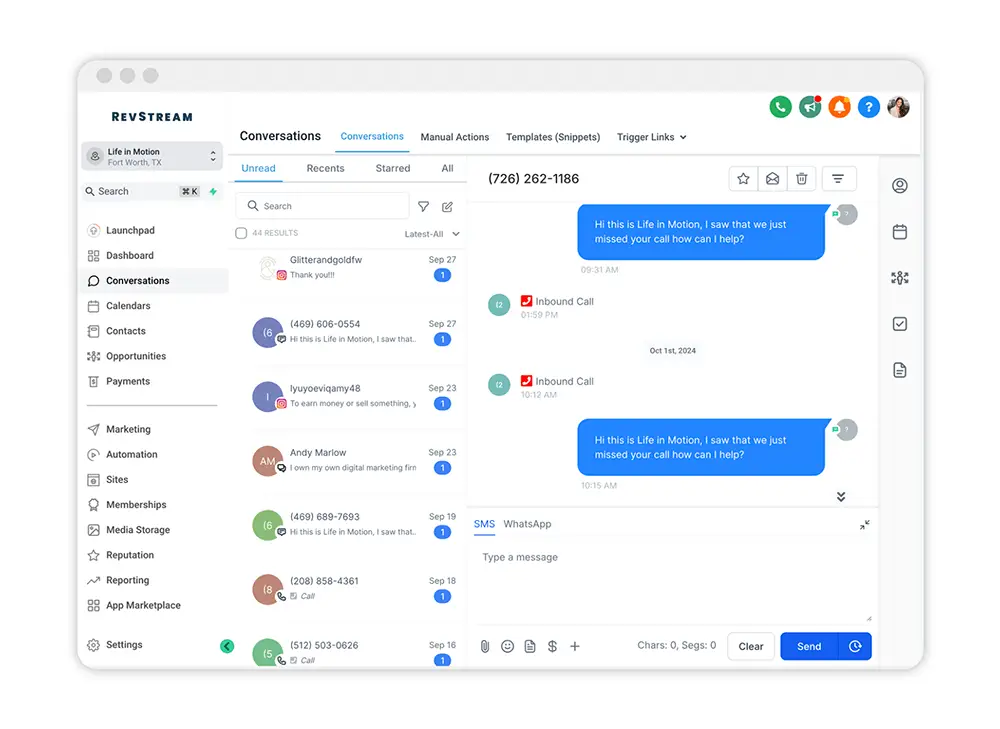The height and width of the screenshot is (729, 1000).
Task: Open calendar icon in right rail
Action: pos(899,232)
